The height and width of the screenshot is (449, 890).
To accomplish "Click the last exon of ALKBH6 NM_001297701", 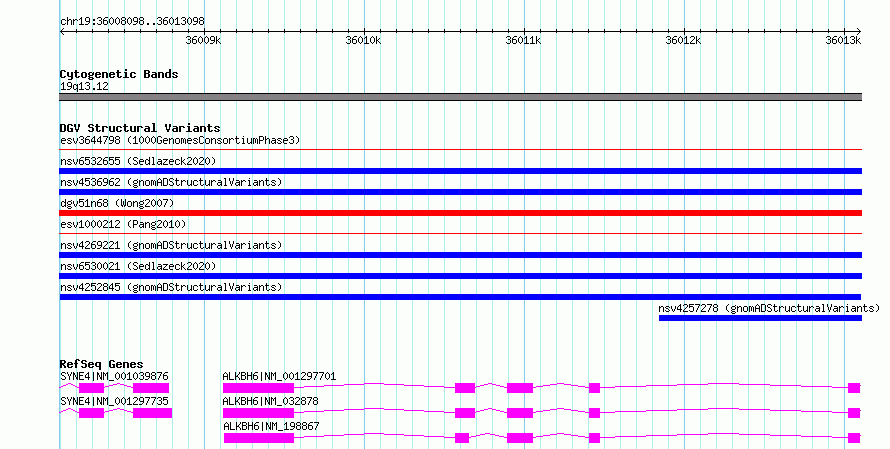I will tap(854, 388).
